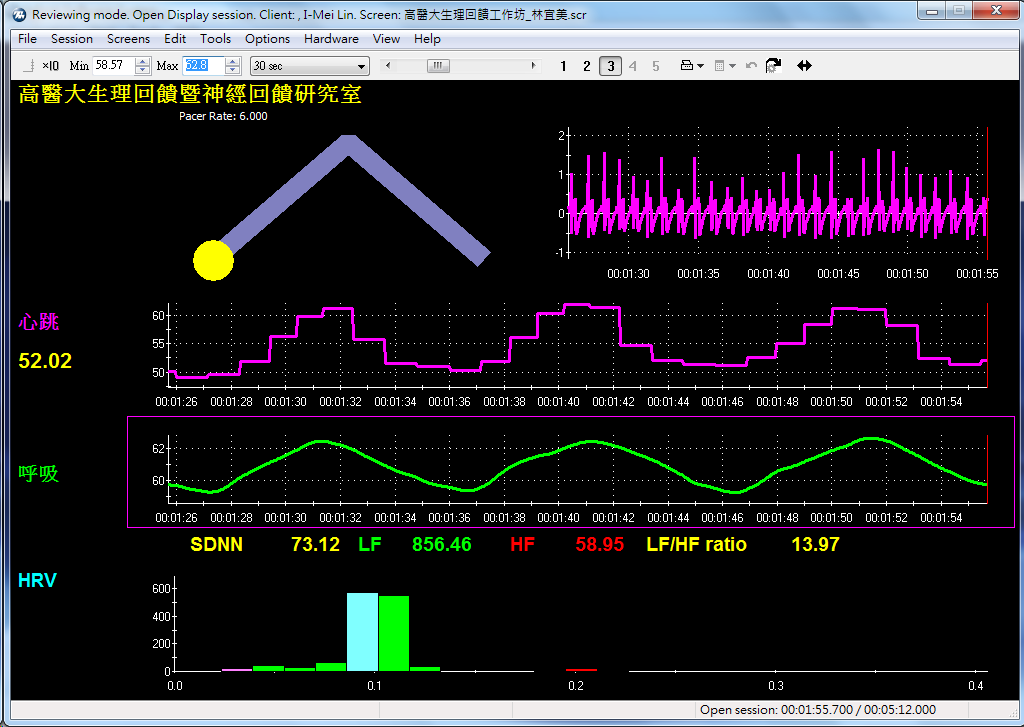Click the table layout icon

[720, 66]
